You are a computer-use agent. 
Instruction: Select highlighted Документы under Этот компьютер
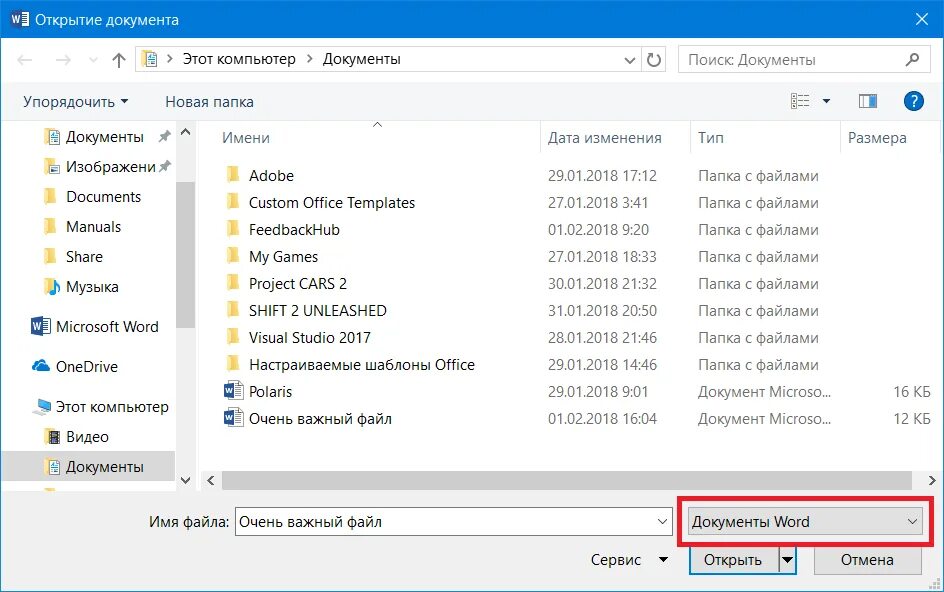(88, 467)
